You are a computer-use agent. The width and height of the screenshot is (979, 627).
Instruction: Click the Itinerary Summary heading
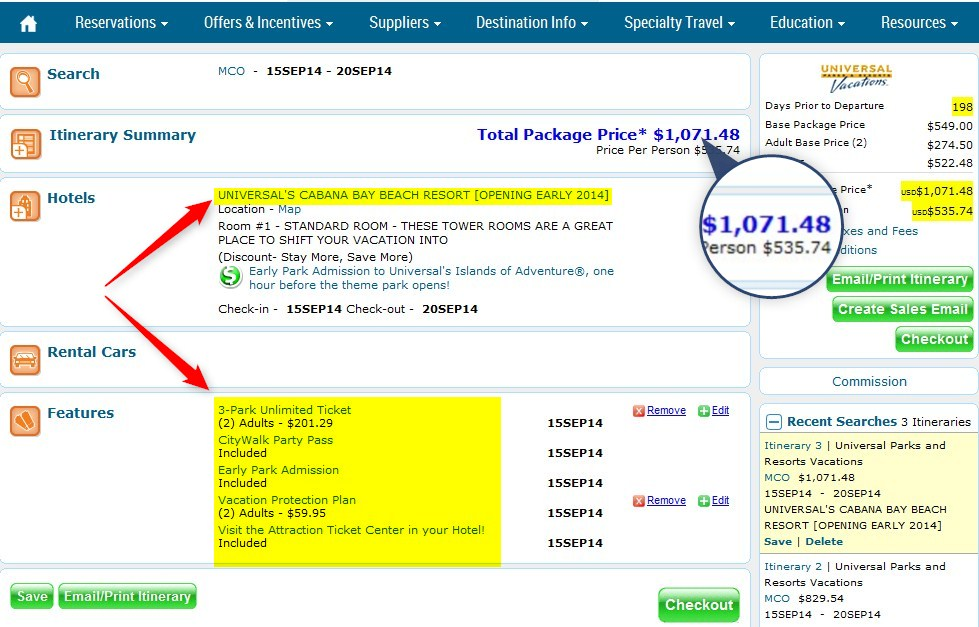(122, 135)
